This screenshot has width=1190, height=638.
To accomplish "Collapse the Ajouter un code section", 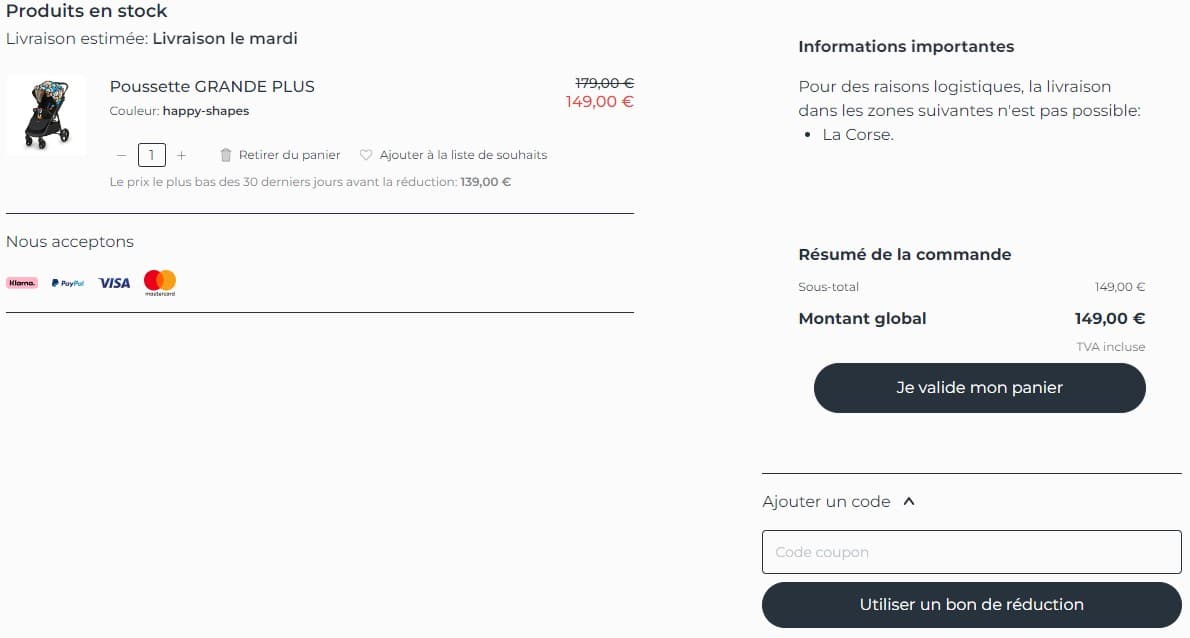I will coord(908,502).
